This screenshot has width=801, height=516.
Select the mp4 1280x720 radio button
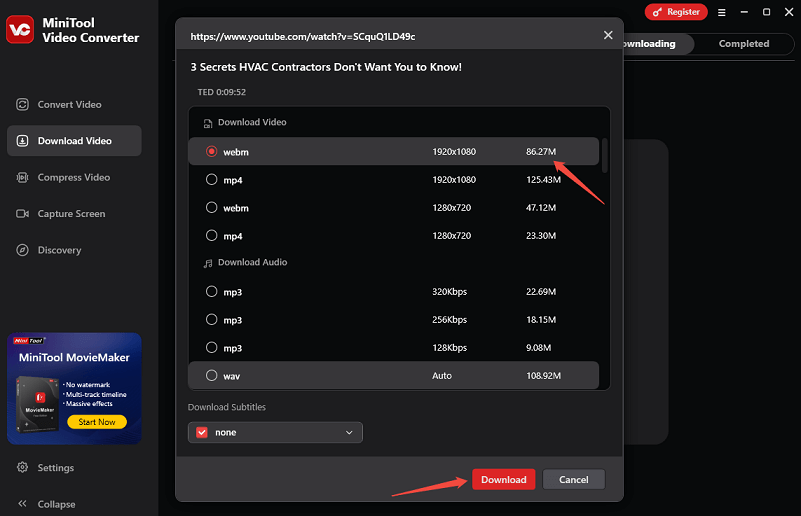211,236
